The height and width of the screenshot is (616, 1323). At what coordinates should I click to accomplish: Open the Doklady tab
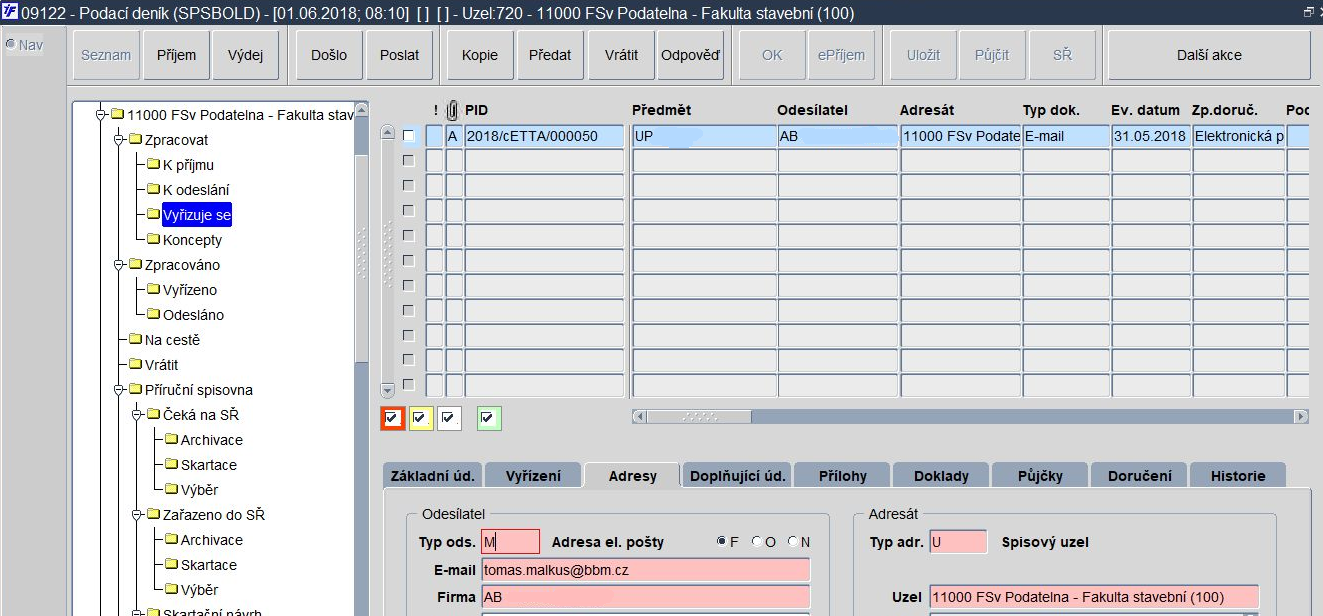(x=941, y=476)
